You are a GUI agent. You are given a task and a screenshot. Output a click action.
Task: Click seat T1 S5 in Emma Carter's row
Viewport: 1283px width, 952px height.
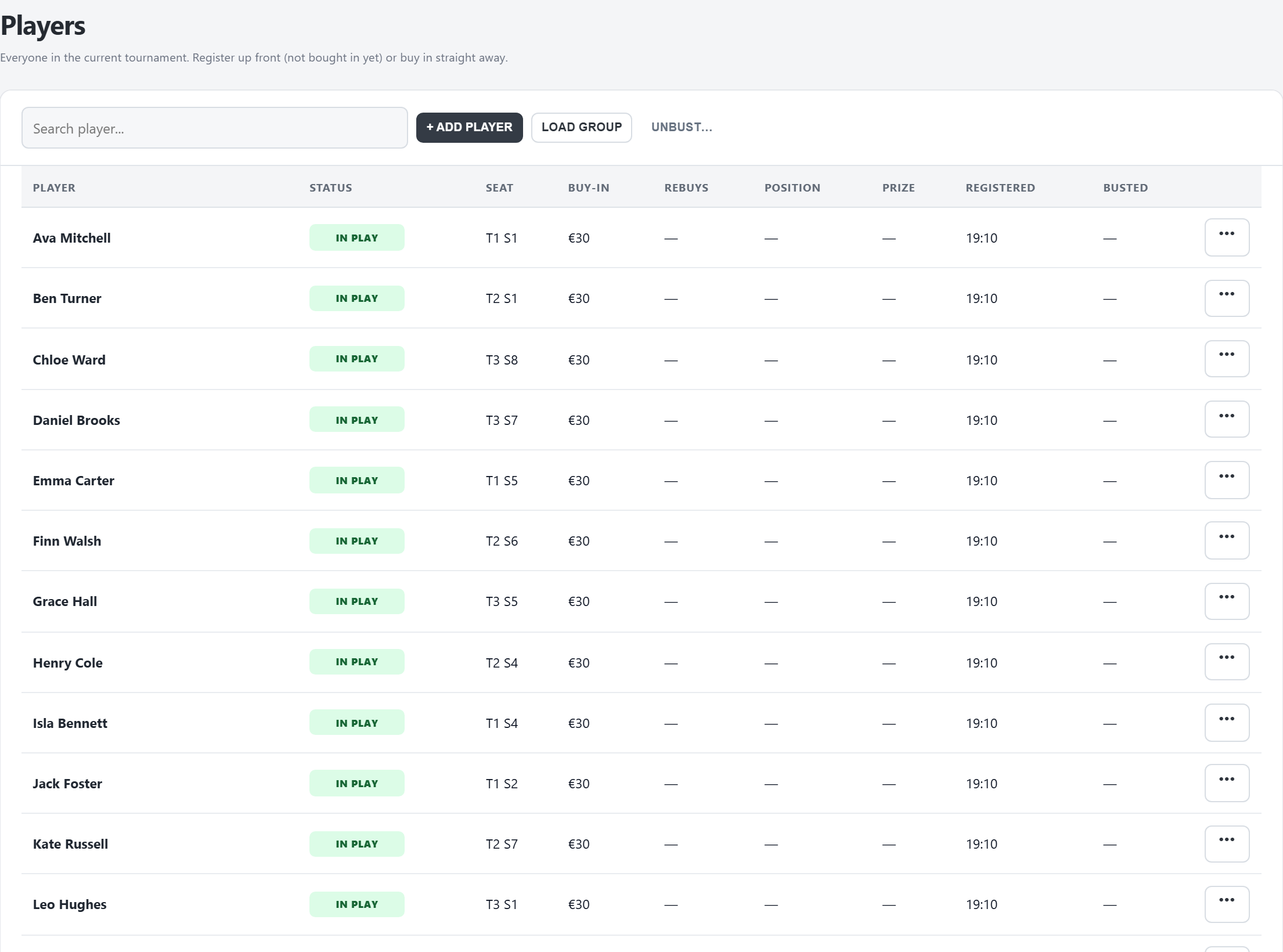point(502,481)
